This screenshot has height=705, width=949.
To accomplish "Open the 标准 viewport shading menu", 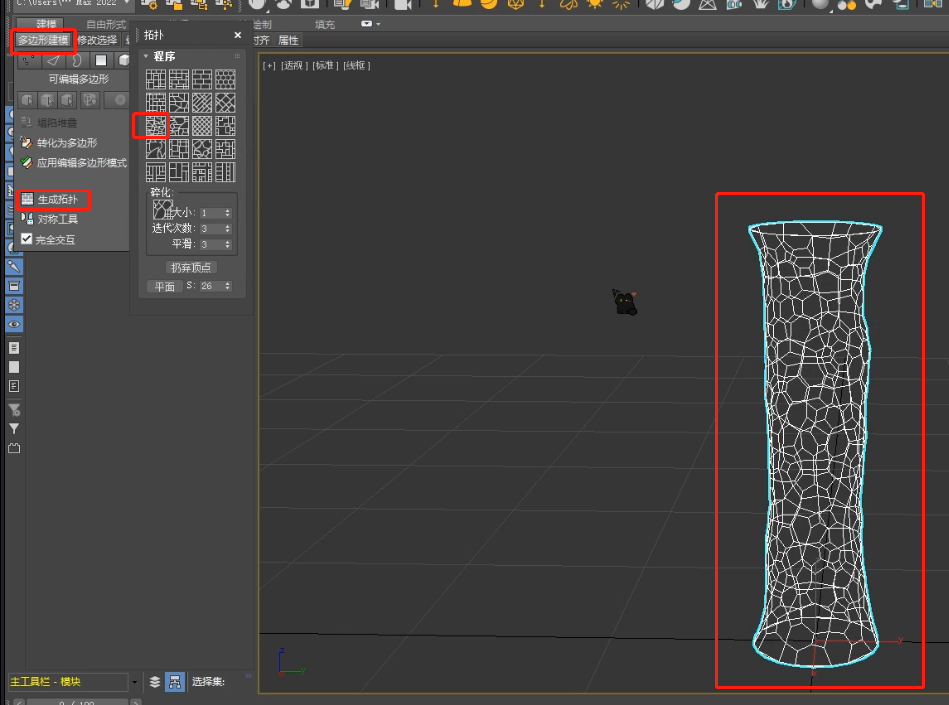I will click(x=325, y=65).
